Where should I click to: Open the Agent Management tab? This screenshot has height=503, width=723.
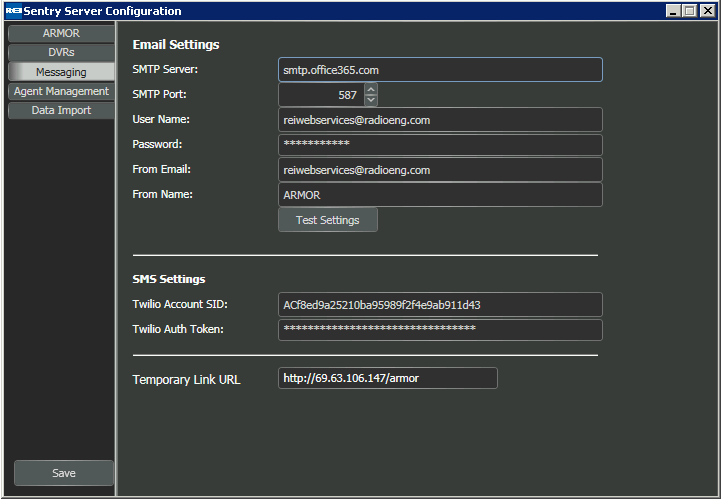coord(61,91)
